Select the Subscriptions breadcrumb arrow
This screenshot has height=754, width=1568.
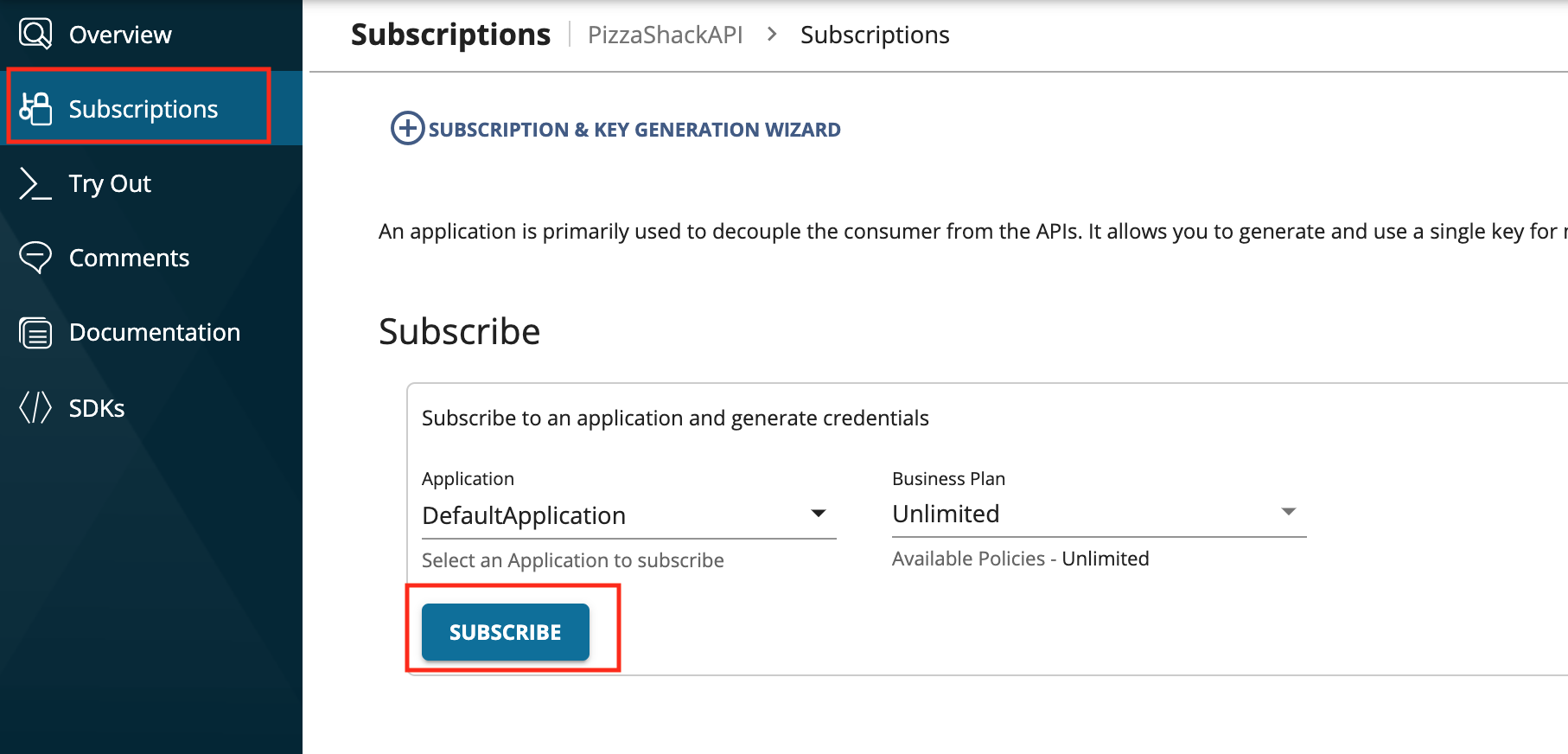coord(771,35)
